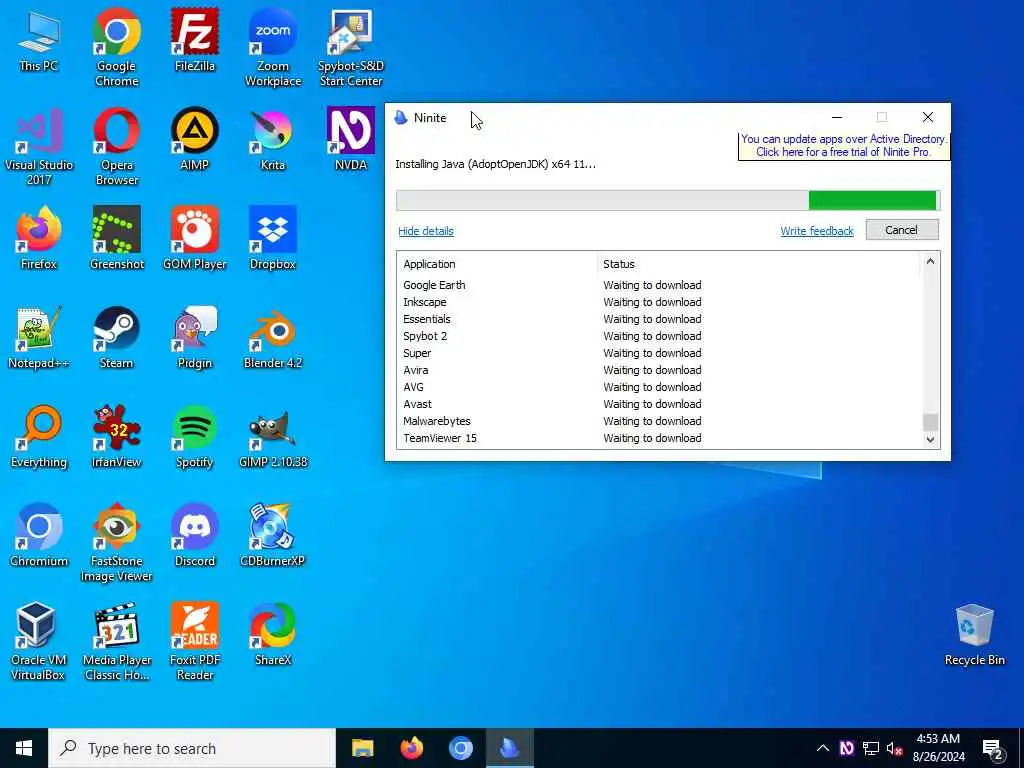Screen dimensions: 1024x768
Task: Click Hide details link in Ninite
Action: tap(426, 231)
